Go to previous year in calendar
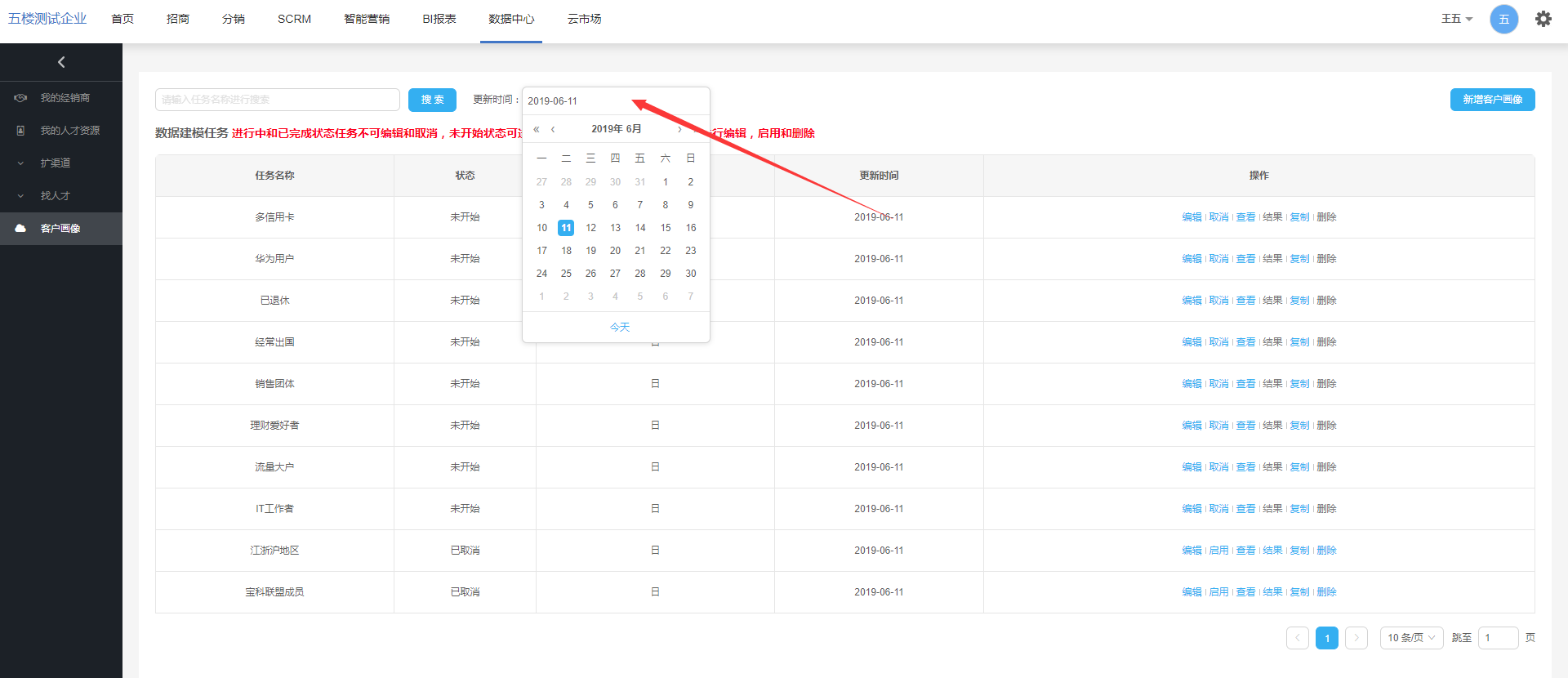The image size is (1568, 678). tap(537, 129)
